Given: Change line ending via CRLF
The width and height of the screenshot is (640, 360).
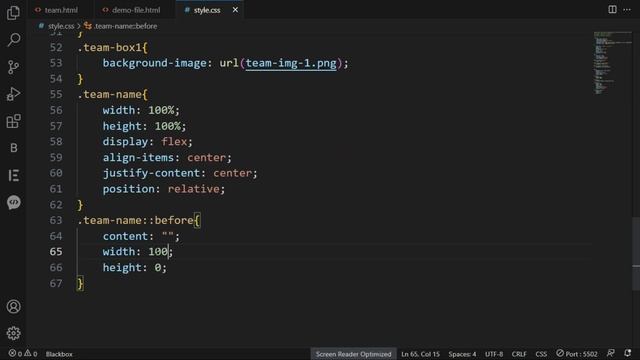Looking at the screenshot, I should 519,354.
